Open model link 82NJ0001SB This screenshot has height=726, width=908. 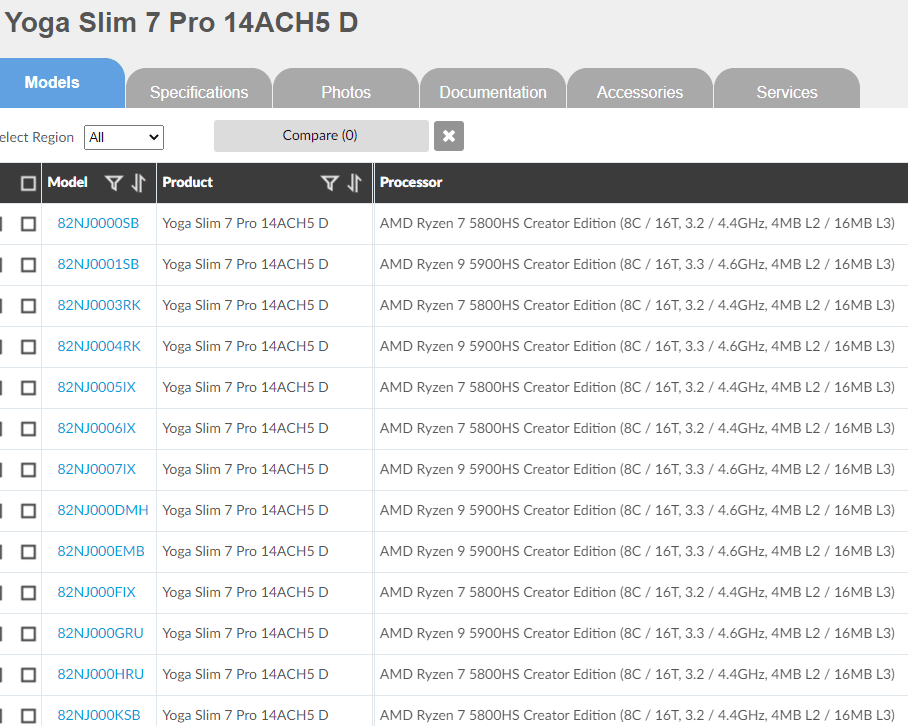point(98,264)
